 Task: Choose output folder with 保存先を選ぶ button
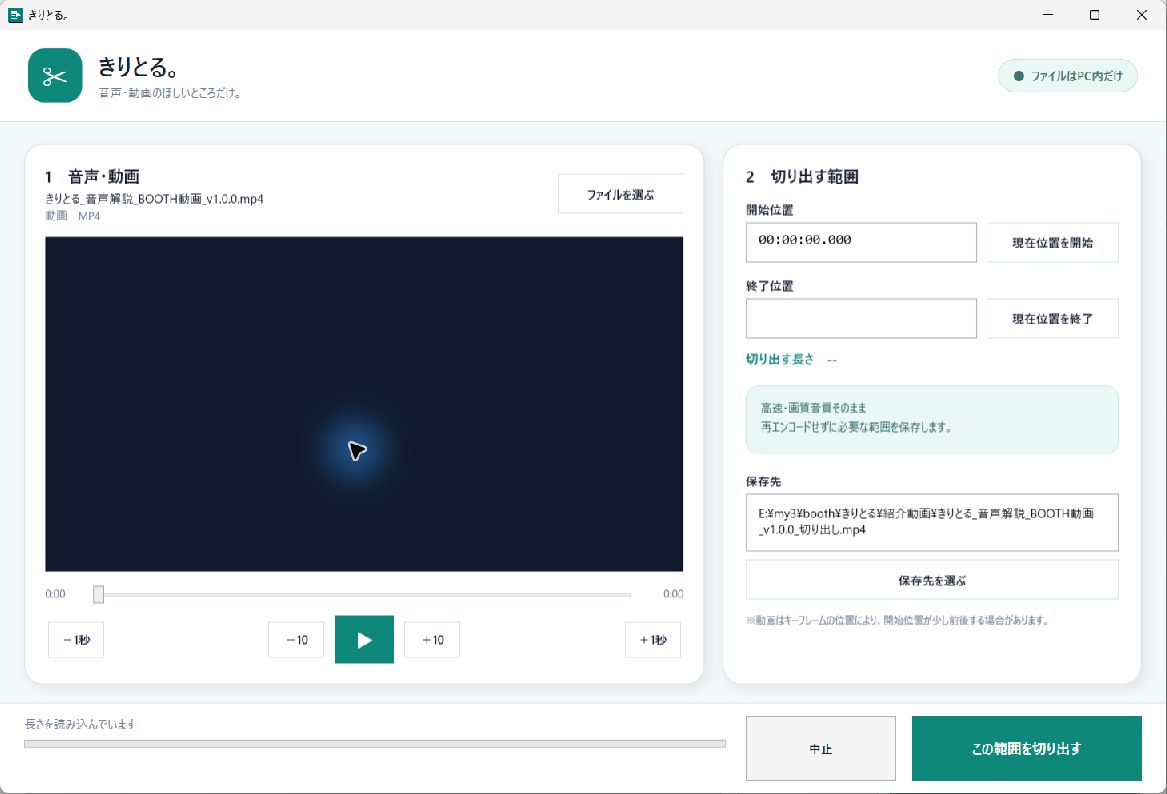click(x=932, y=580)
